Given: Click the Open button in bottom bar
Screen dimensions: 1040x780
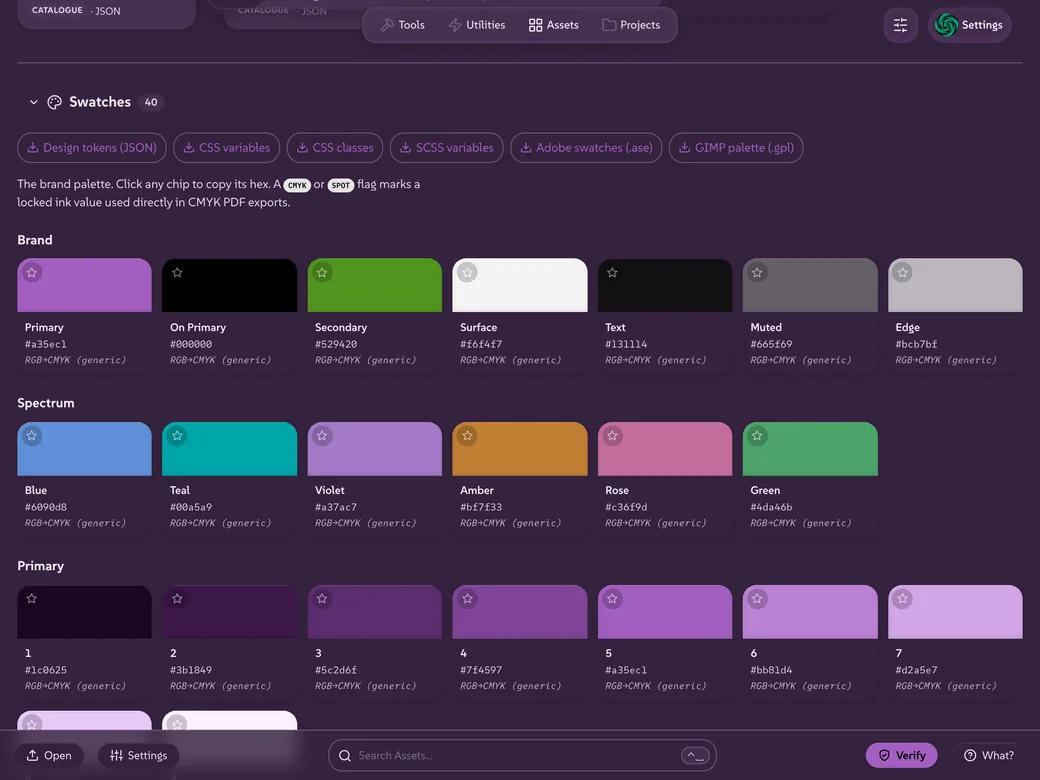Looking at the screenshot, I should 50,755.
